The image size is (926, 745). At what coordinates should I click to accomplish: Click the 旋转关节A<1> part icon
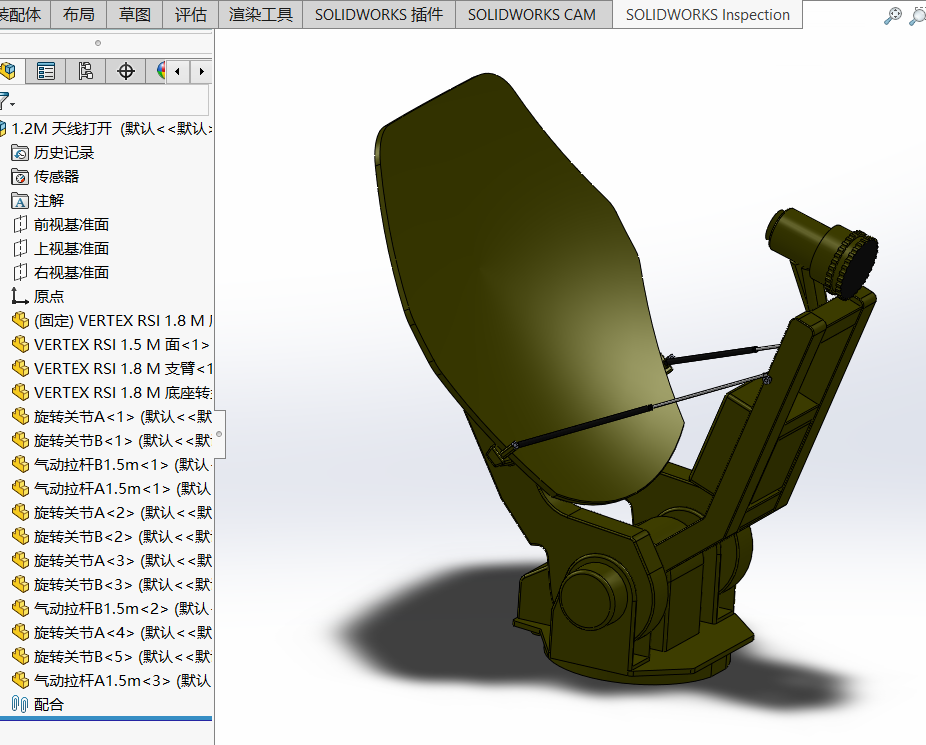click(x=20, y=417)
